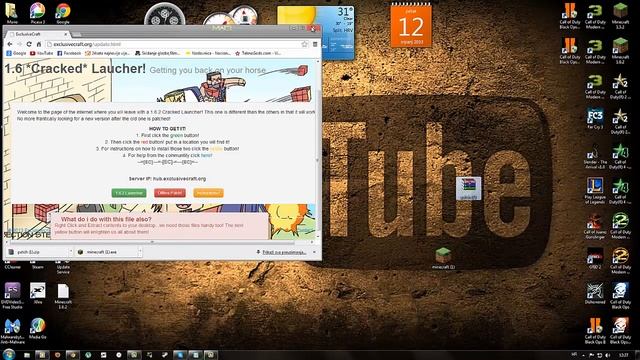
Task: Open downloaded minecraft exe in download bar
Action: tap(105, 252)
